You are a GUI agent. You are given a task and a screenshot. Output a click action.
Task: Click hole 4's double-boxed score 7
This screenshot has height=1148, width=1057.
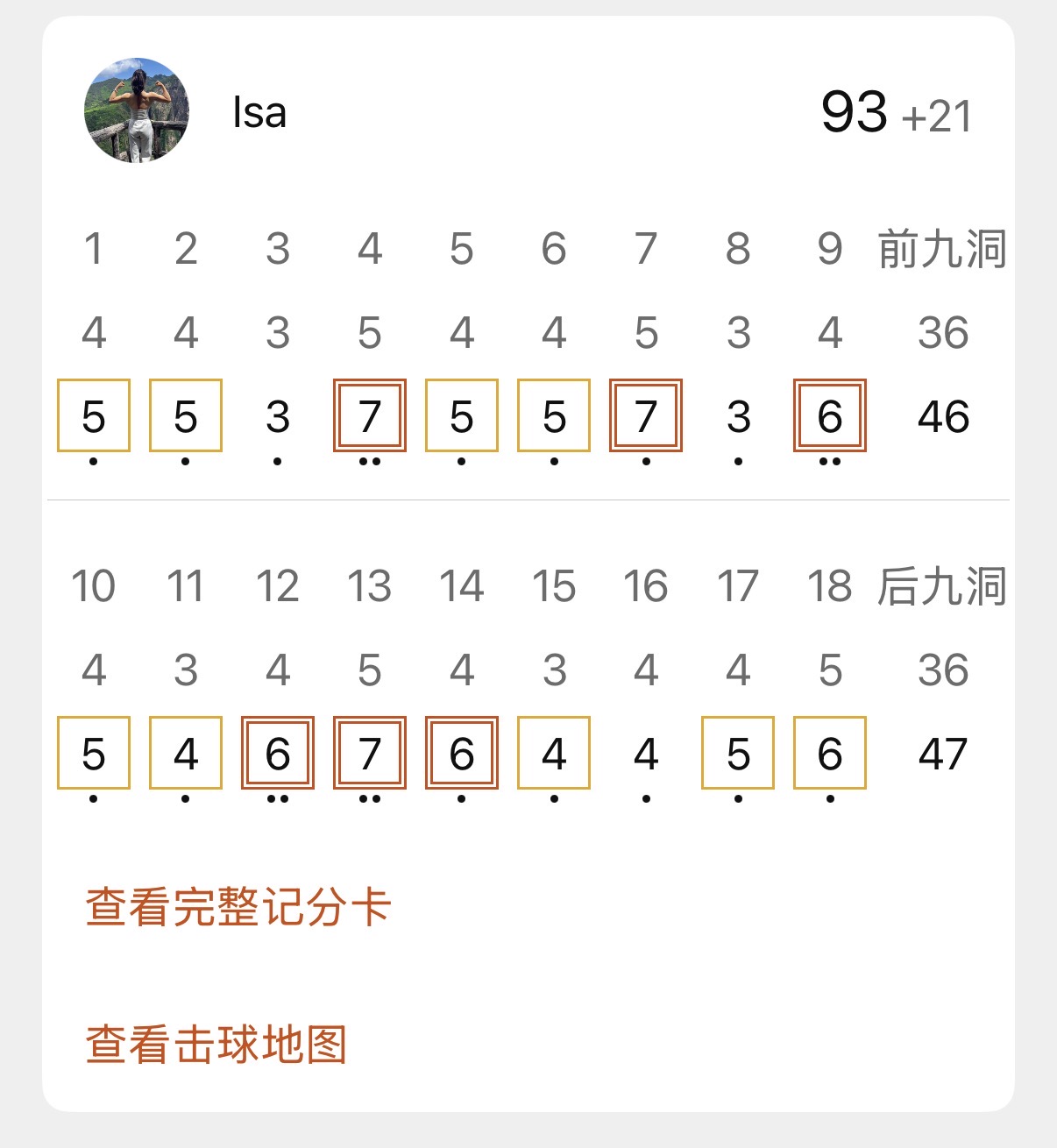point(370,416)
